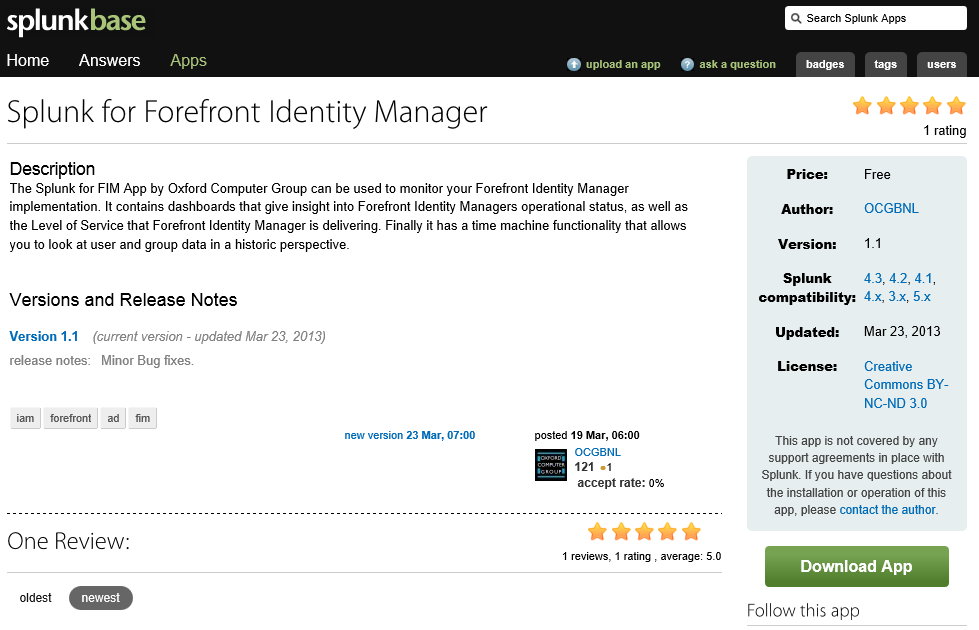
Task: Click the gold badge dot next to 121
Action: (603, 468)
